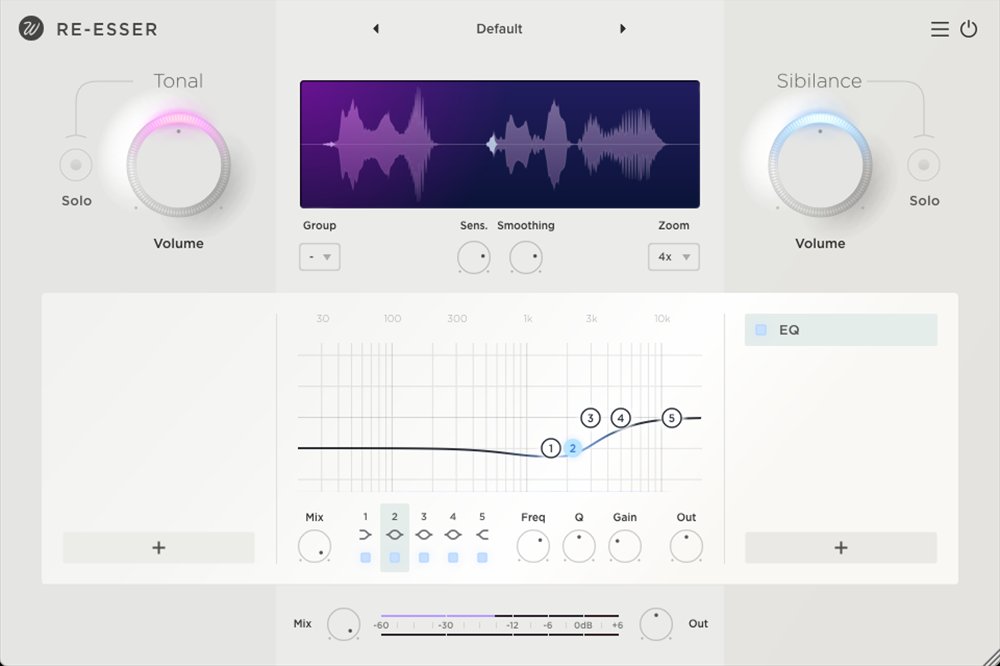Select highlighted EQ node 2

573,448
